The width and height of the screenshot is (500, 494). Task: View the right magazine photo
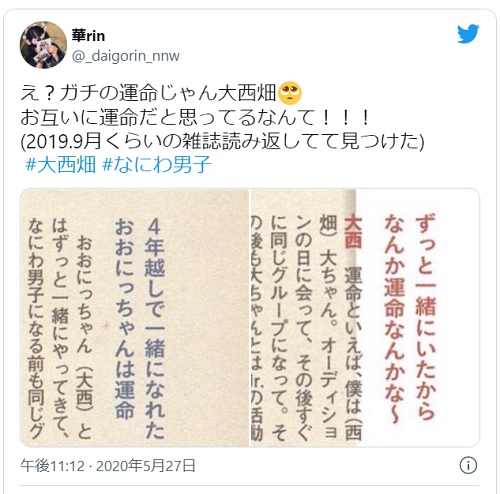coord(365,318)
